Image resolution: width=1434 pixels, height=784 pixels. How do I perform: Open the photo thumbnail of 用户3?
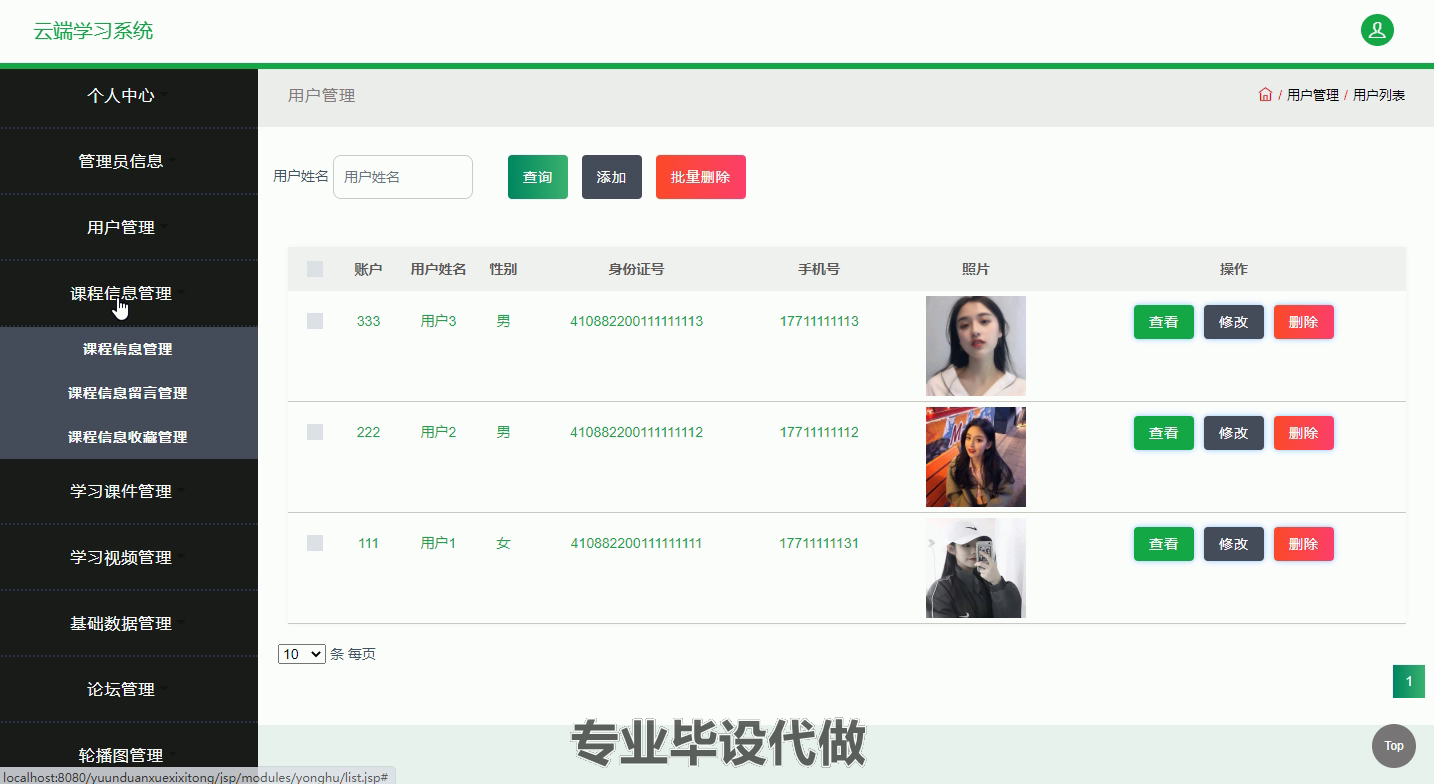[x=976, y=346]
